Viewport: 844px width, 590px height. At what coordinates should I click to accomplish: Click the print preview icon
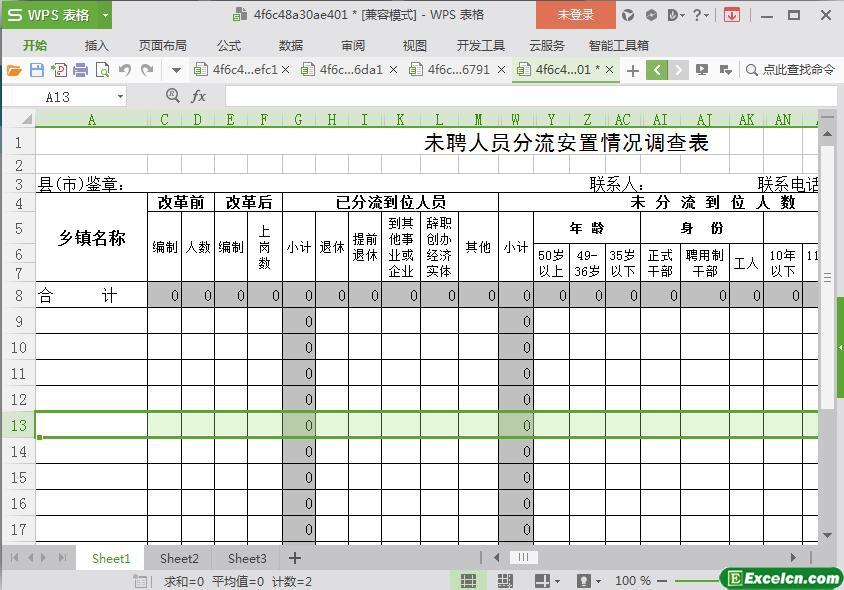coord(102,70)
